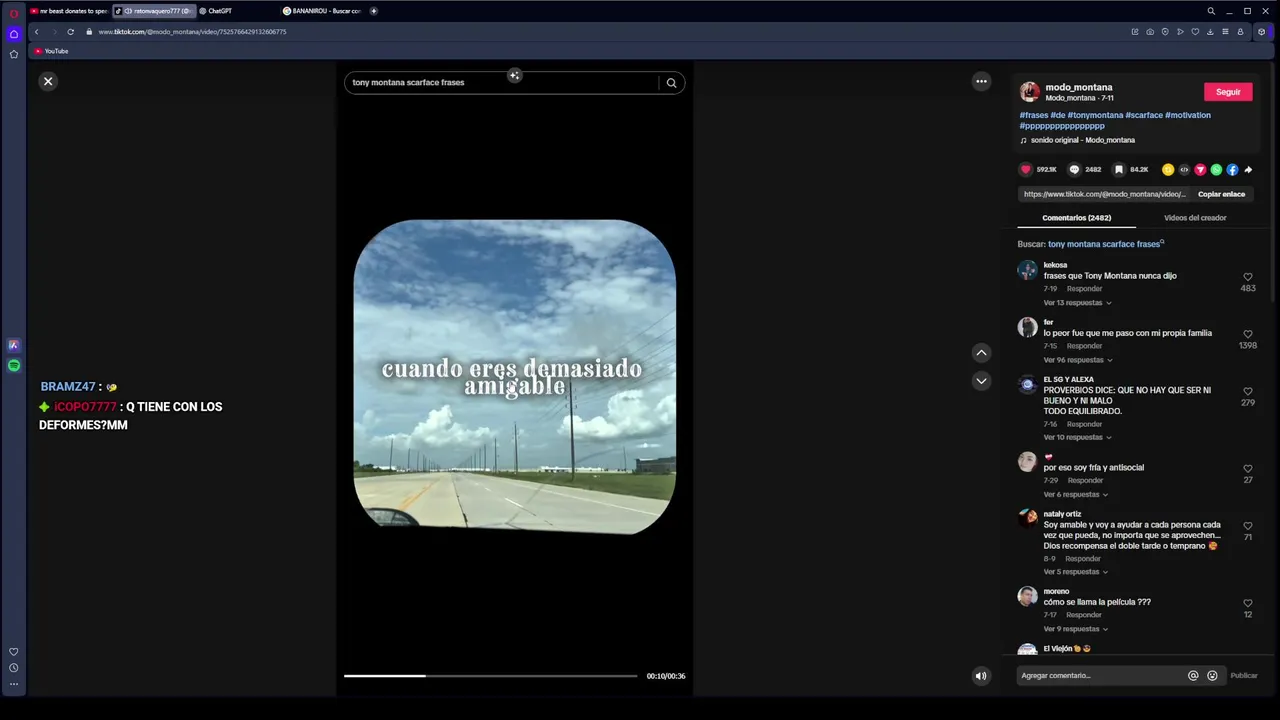This screenshot has height=720, width=1280.
Task: Like the video with the heart icon
Action: tap(1025, 170)
